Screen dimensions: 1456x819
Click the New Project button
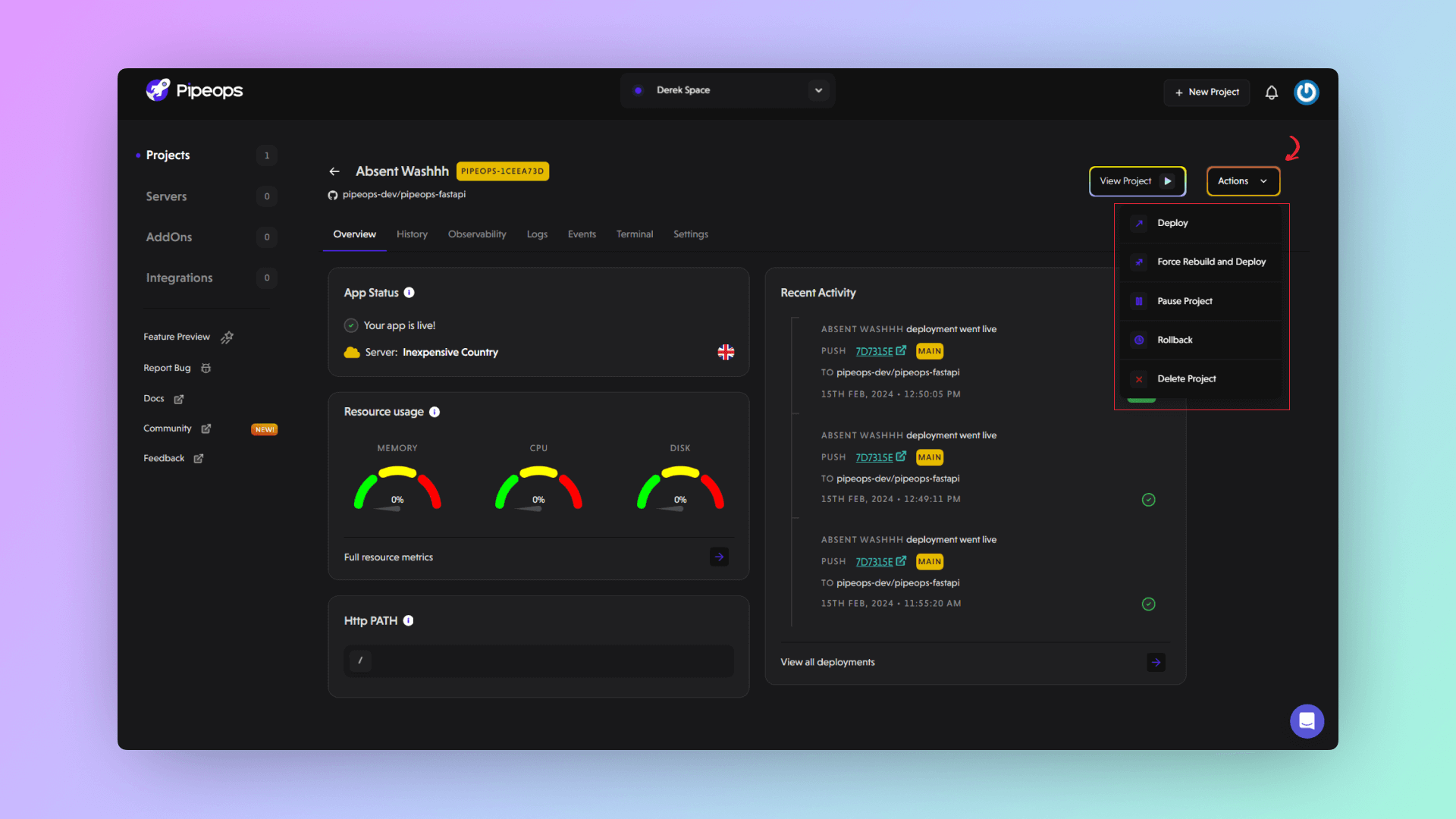(1207, 92)
